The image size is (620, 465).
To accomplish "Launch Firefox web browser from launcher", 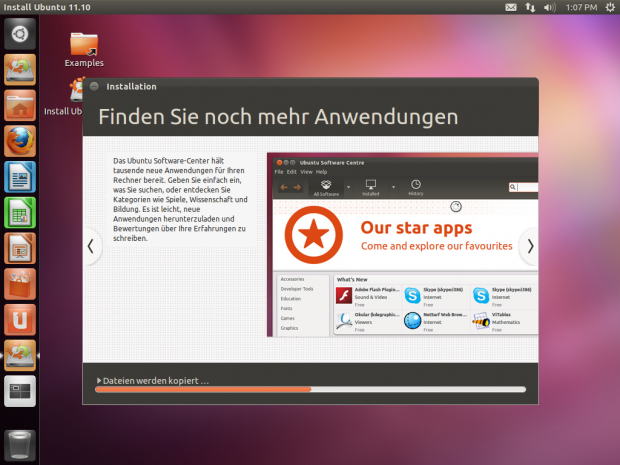I will [20, 141].
